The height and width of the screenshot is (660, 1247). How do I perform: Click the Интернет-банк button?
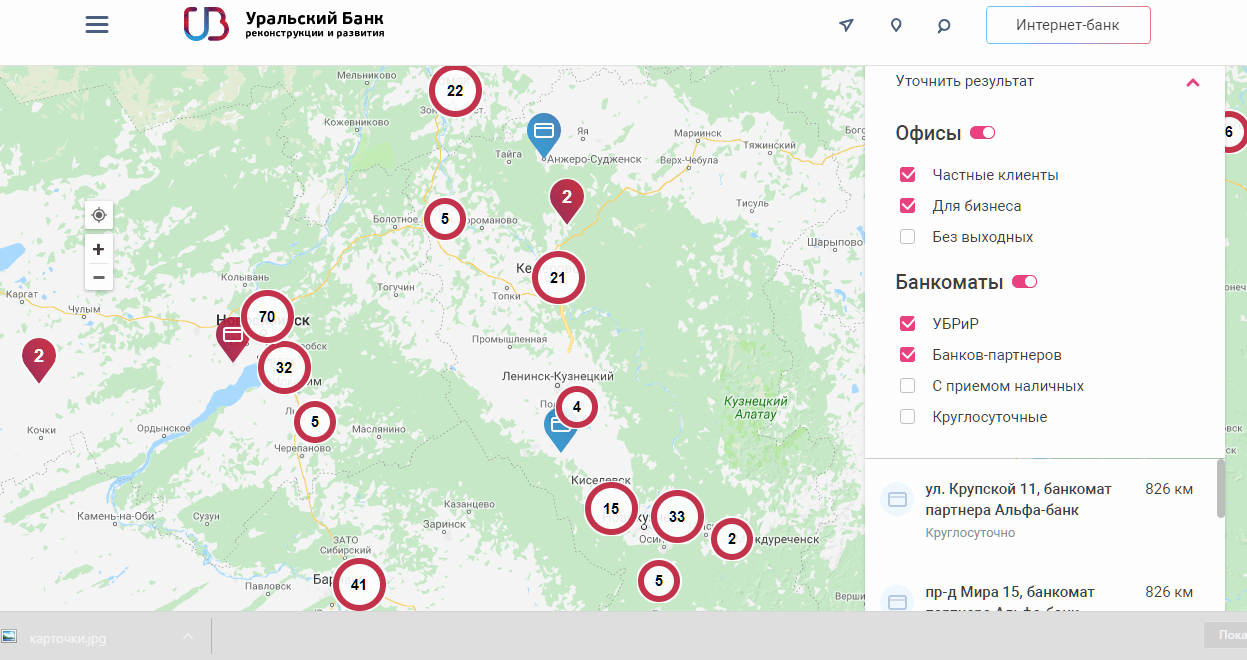[x=1067, y=26]
